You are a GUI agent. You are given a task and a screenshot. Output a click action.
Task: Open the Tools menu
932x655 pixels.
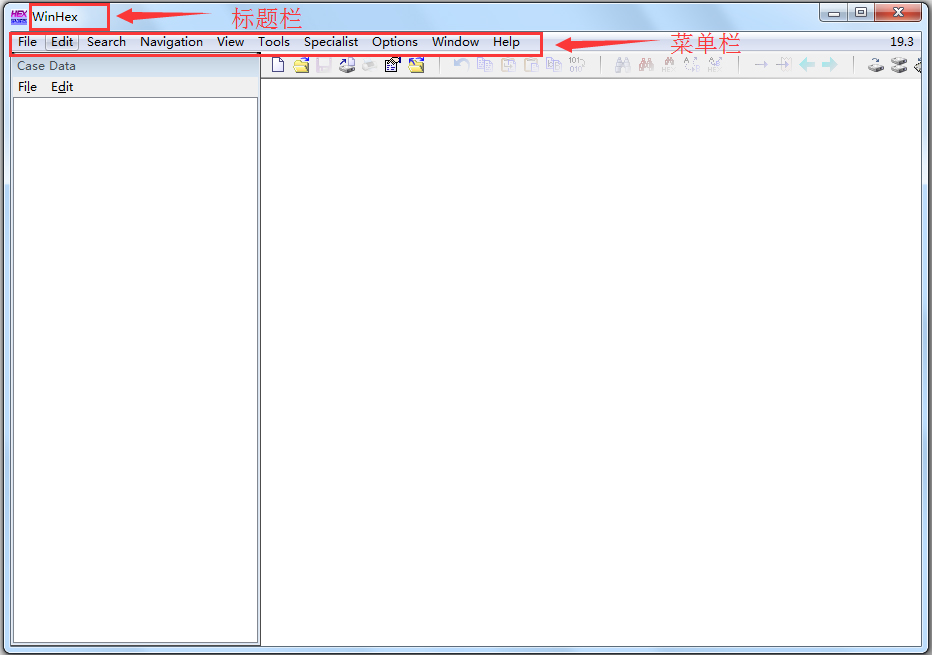273,42
